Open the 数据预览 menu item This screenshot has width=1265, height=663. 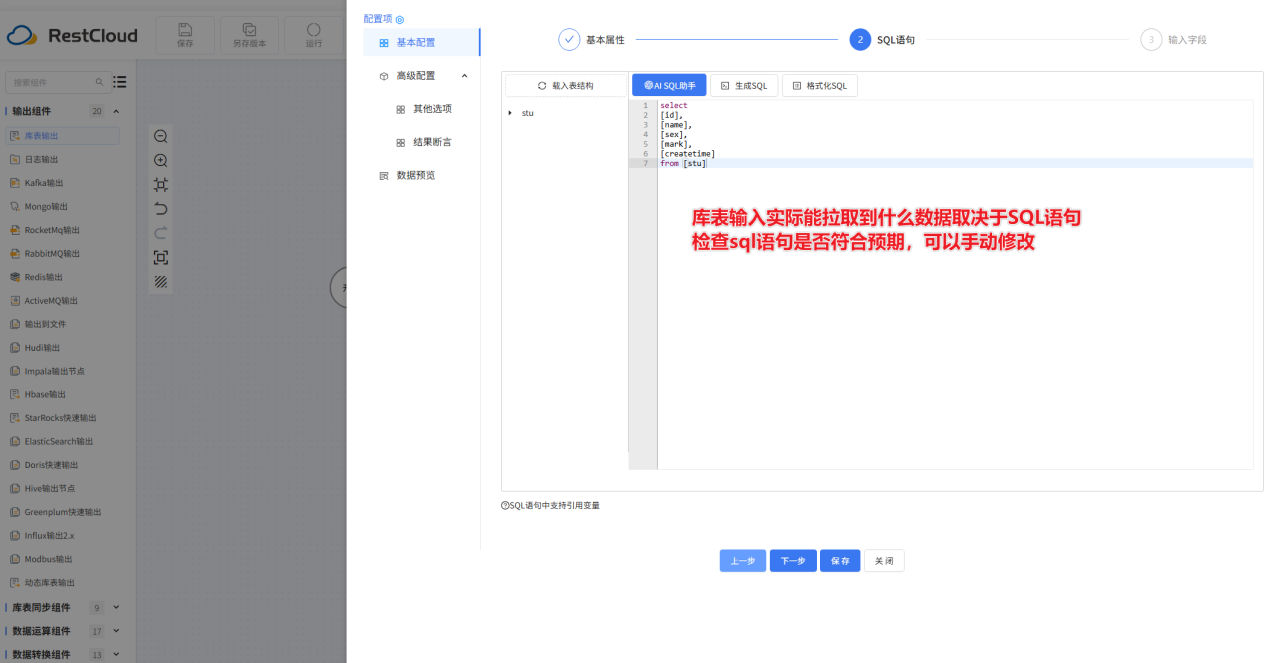pos(415,175)
